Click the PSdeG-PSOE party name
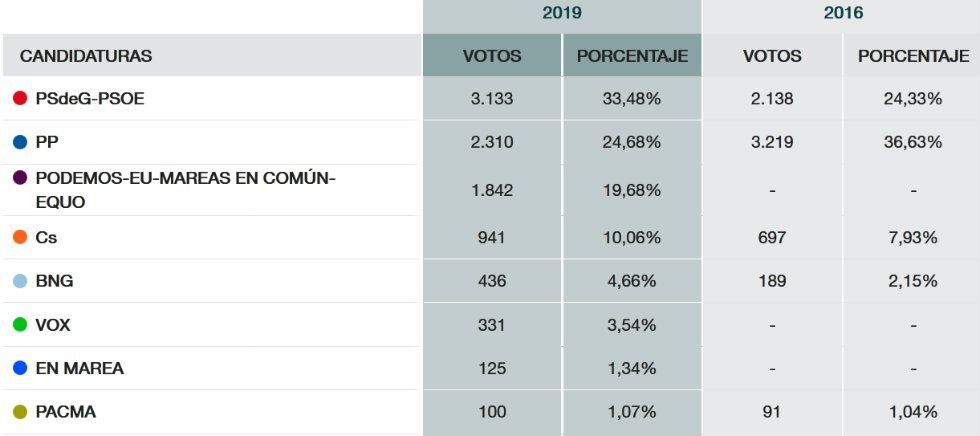The image size is (980, 436). (90, 99)
